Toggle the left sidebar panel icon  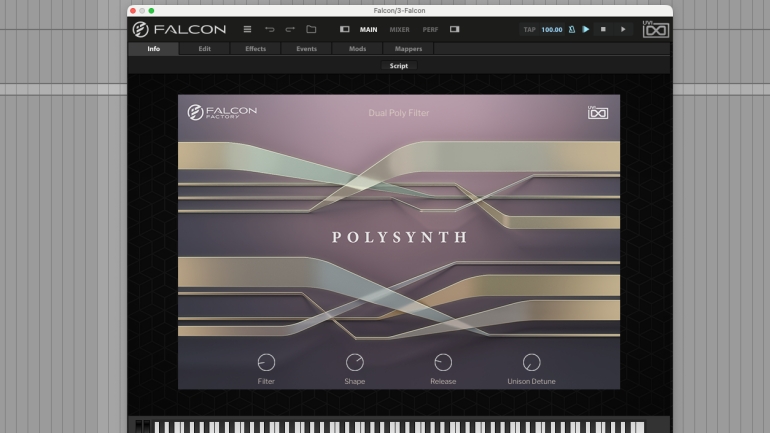345,29
